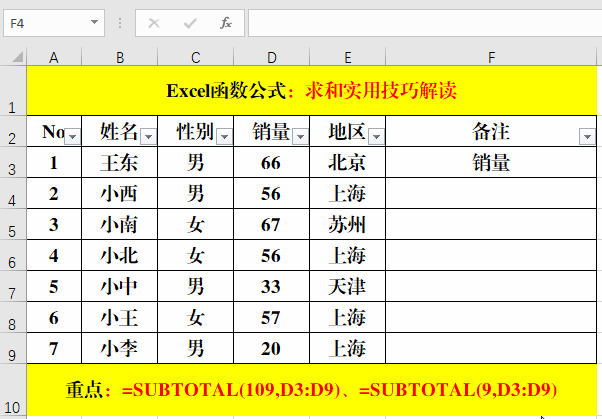Select the cell containing 小李
This screenshot has height=419, width=602.
(119, 348)
